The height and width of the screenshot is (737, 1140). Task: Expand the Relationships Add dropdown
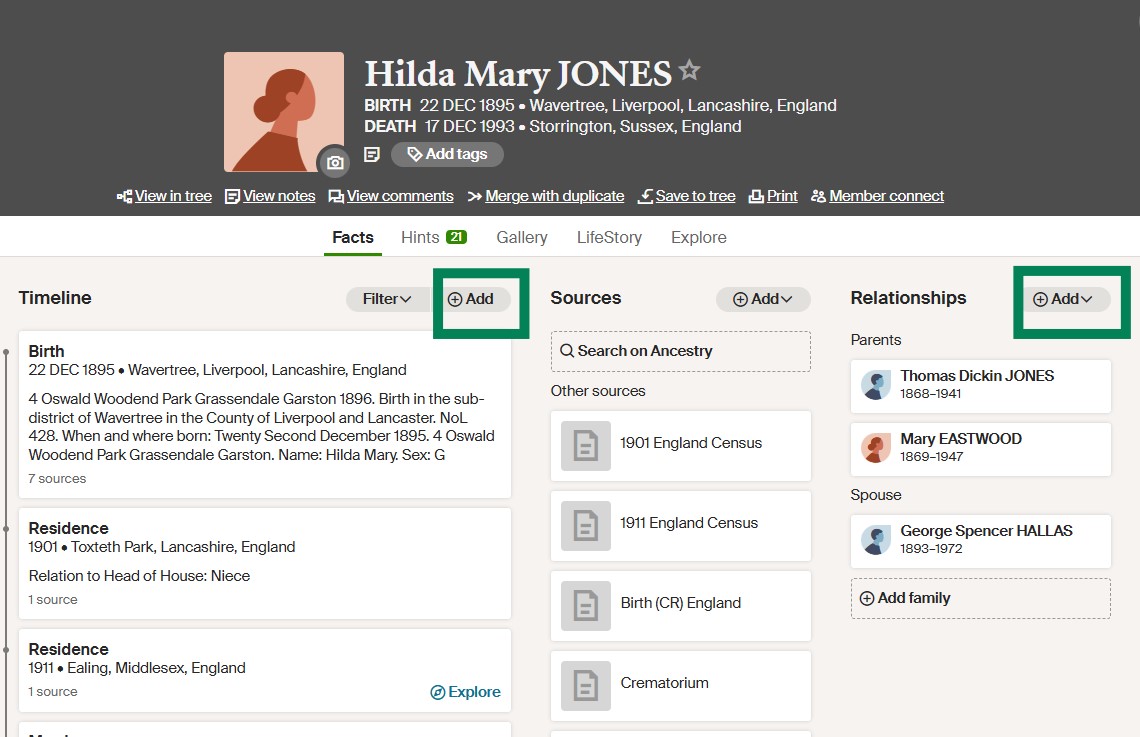1063,299
